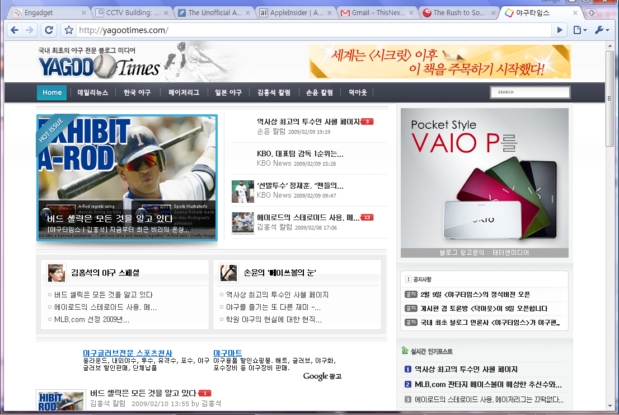This screenshot has height=415, width=619.
Task: Click the site search box
Action: pos(530,92)
